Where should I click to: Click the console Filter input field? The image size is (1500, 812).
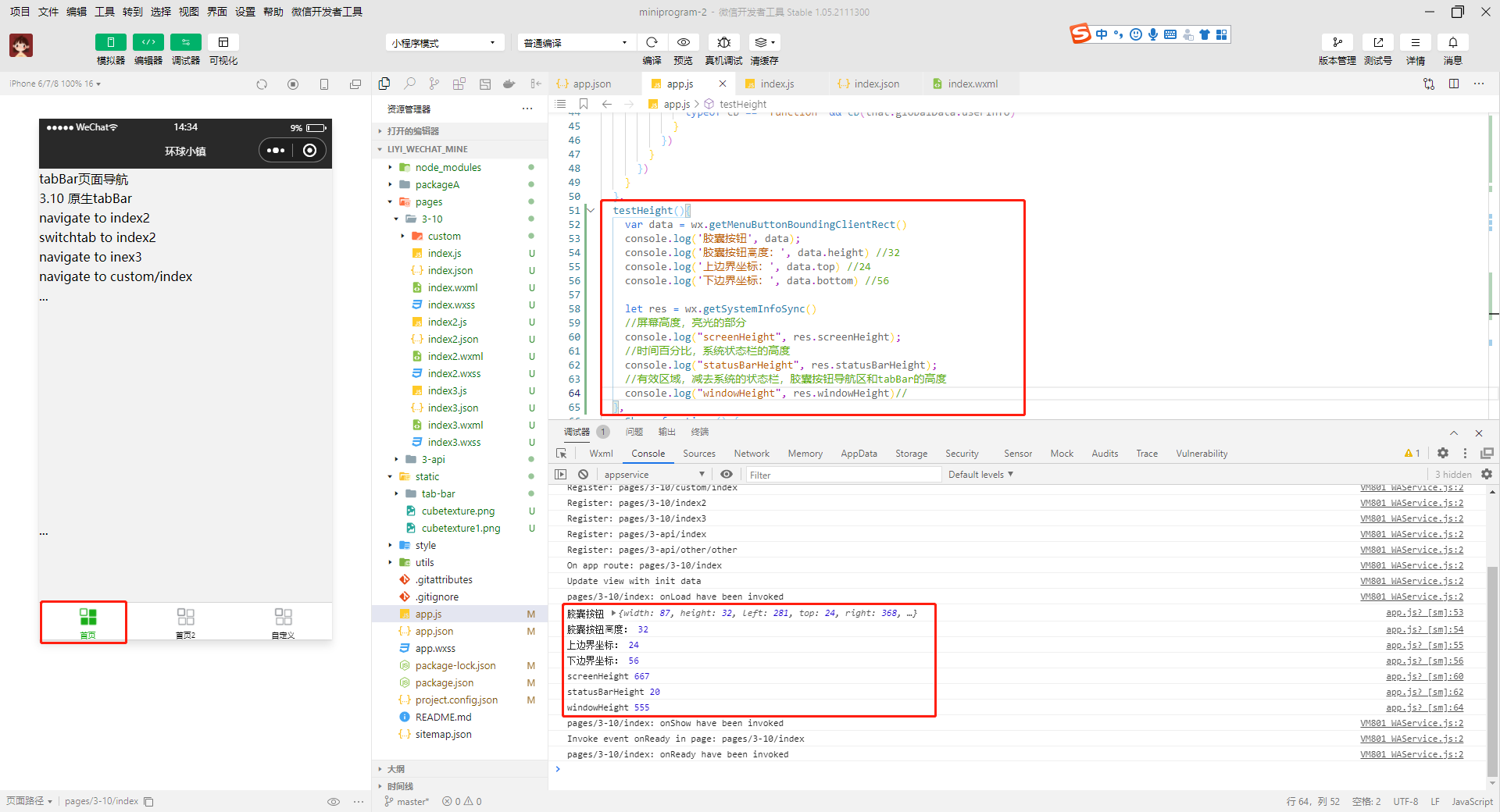pyautogui.click(x=843, y=475)
